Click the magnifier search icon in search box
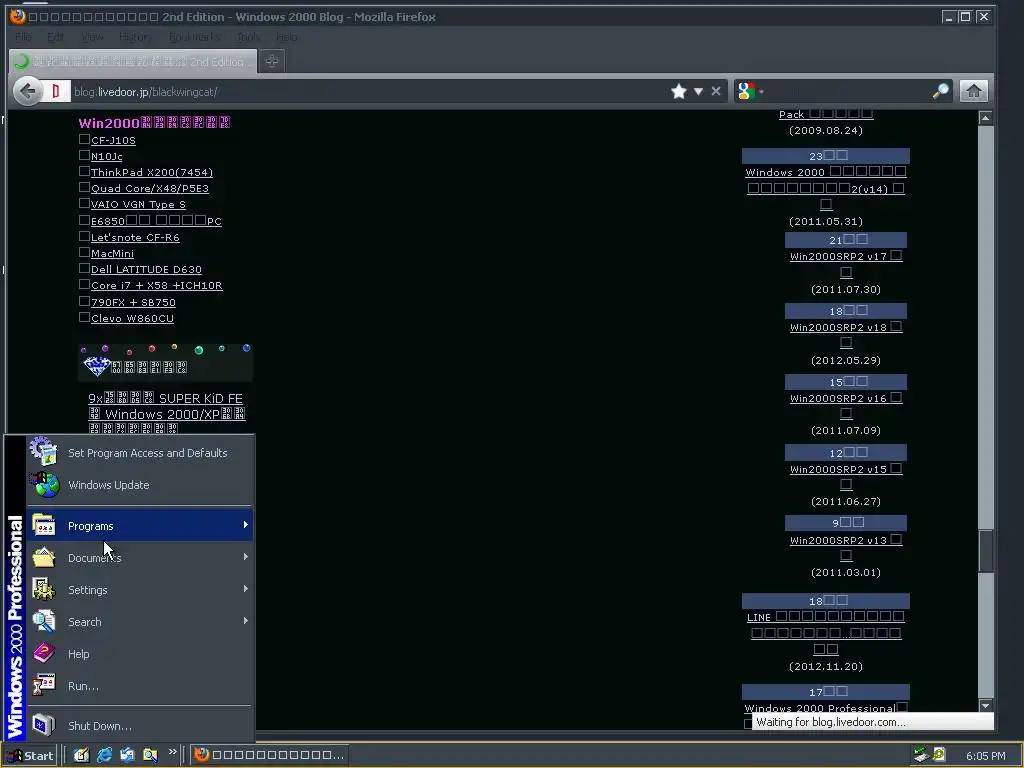The image size is (1024, 768). pyautogui.click(x=940, y=91)
